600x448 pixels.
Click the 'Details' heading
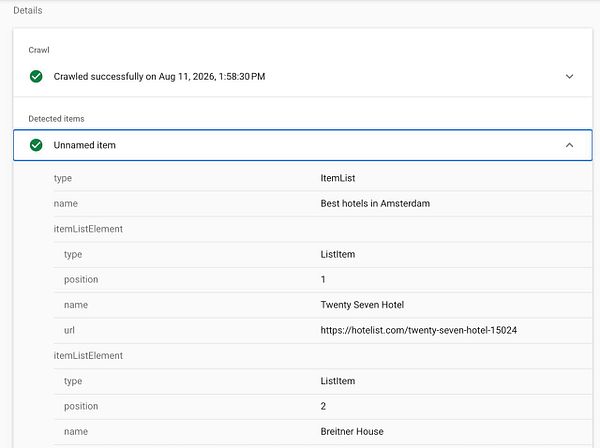pos(28,10)
